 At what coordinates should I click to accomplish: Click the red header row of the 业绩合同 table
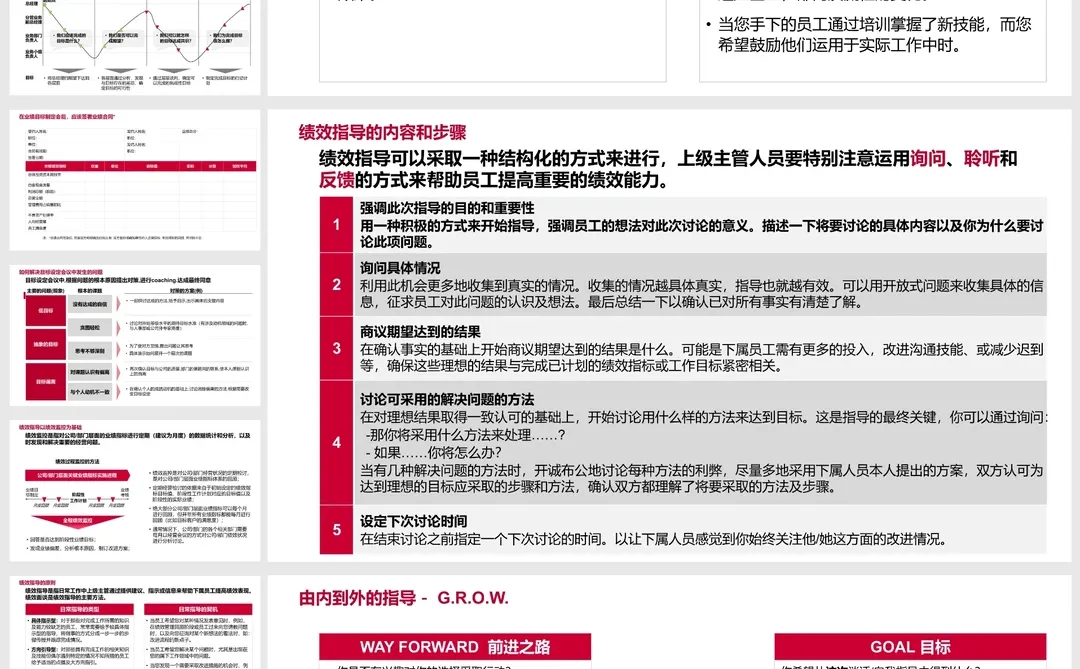[x=140, y=166]
